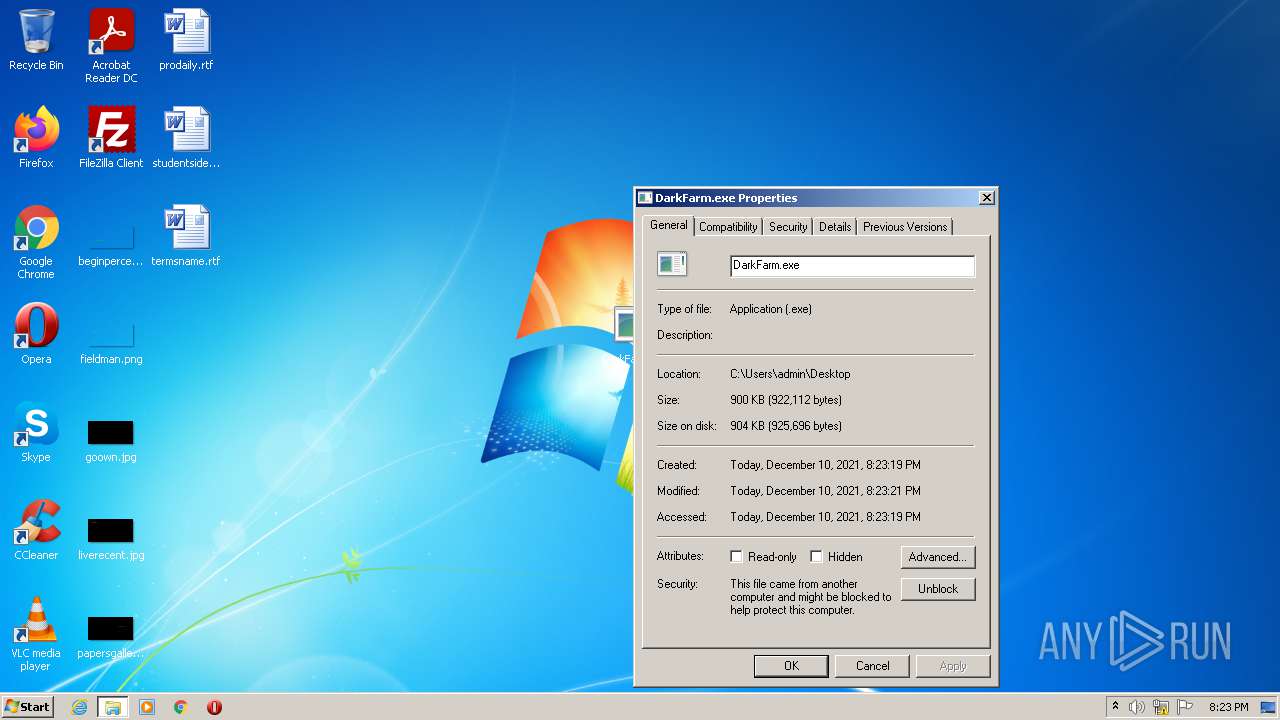Click the network tray icon
This screenshot has height=720, width=1280.
(1161, 707)
